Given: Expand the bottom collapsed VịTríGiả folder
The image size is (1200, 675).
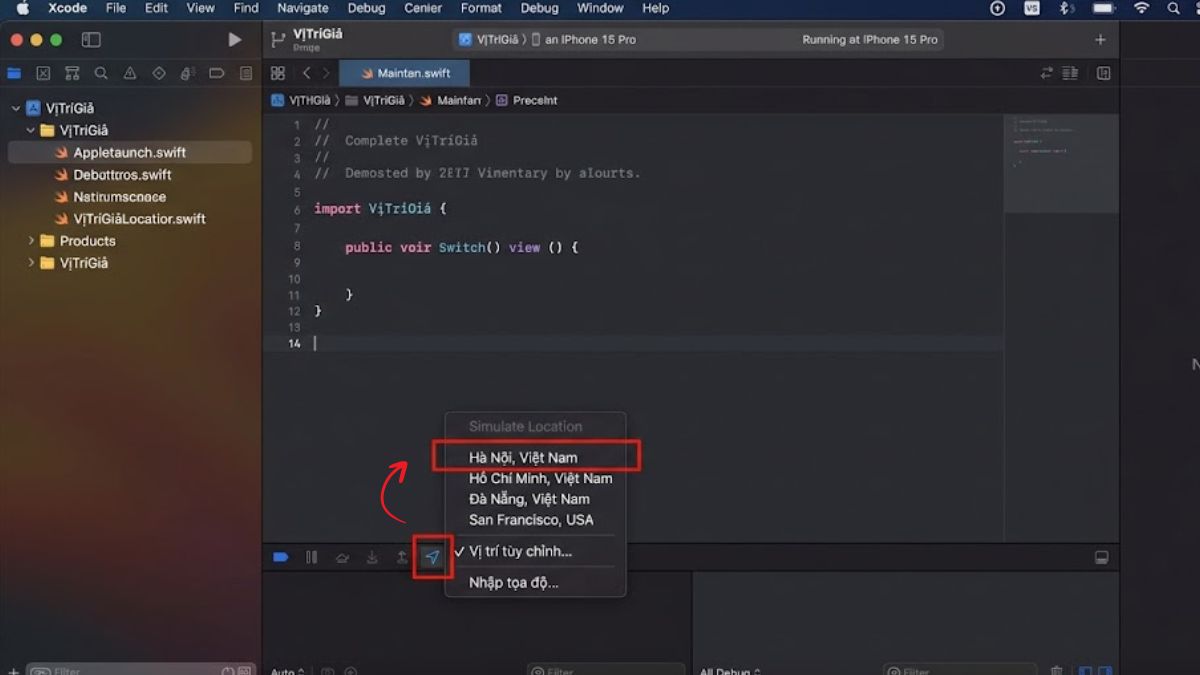Looking at the screenshot, I should click(x=31, y=263).
